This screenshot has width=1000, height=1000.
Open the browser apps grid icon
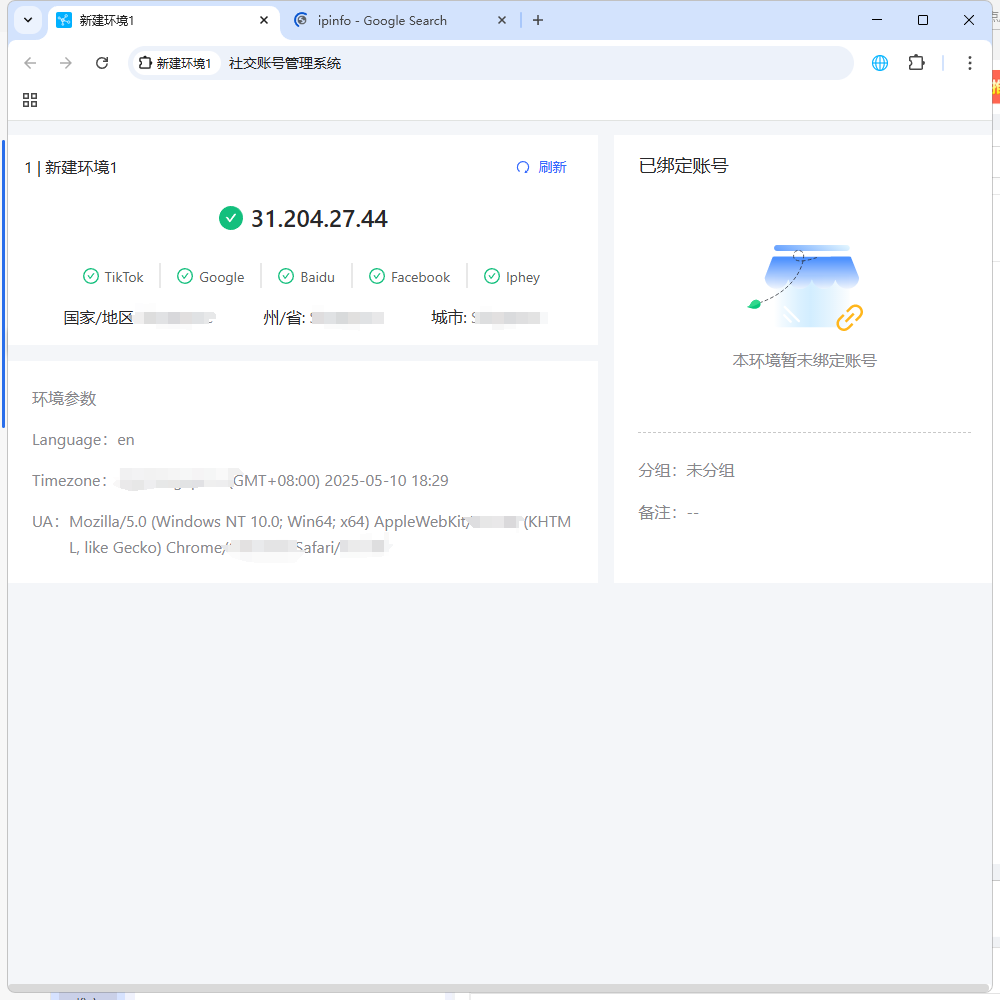30,100
